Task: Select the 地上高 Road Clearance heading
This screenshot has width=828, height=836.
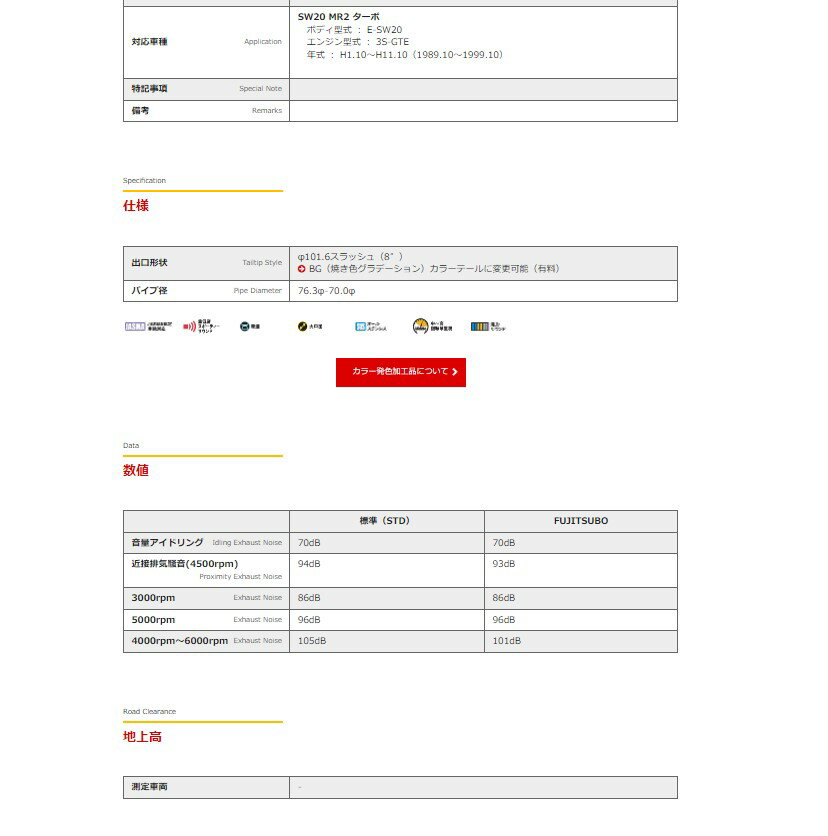Action: pos(142,736)
